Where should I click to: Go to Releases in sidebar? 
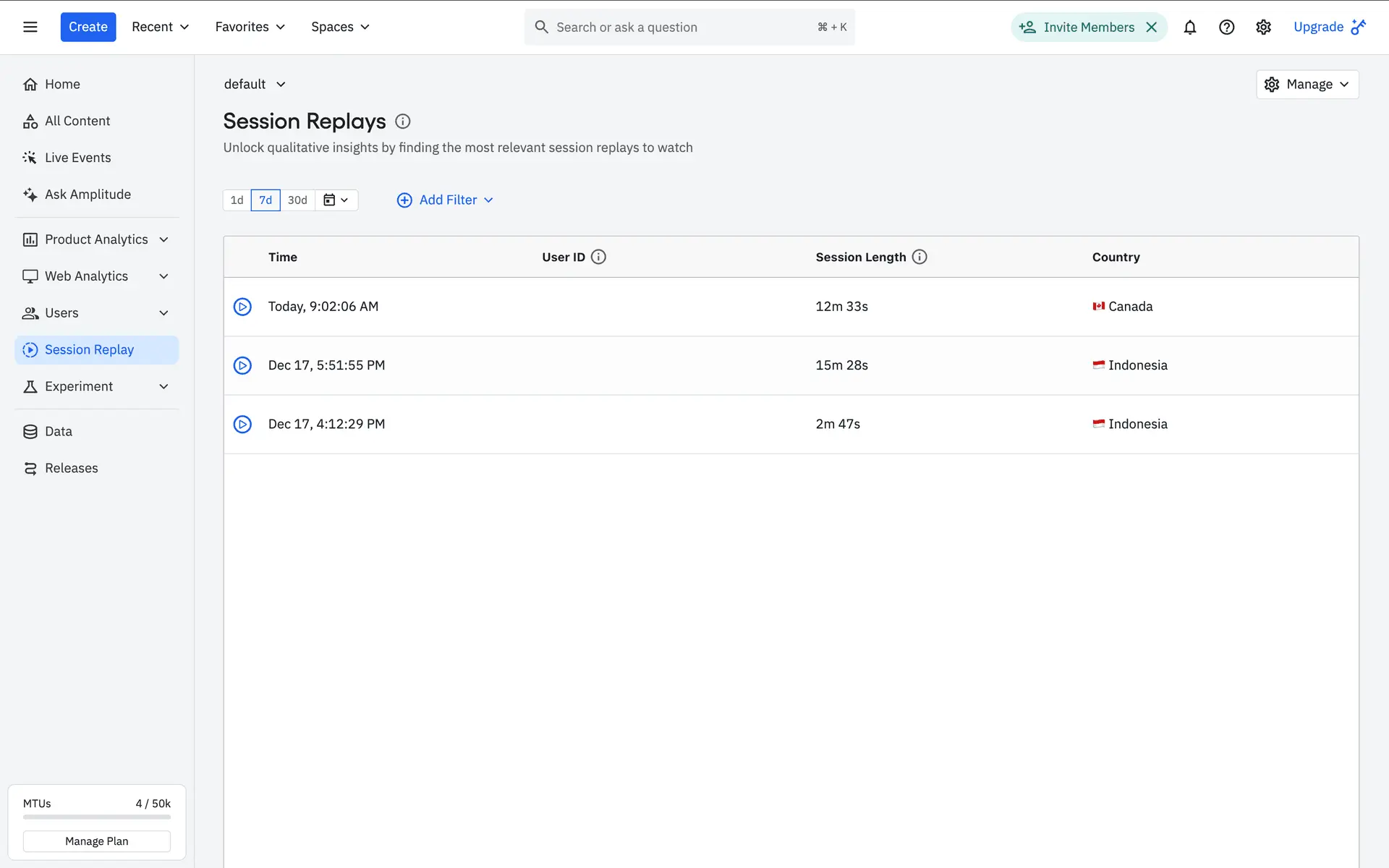[x=71, y=468]
